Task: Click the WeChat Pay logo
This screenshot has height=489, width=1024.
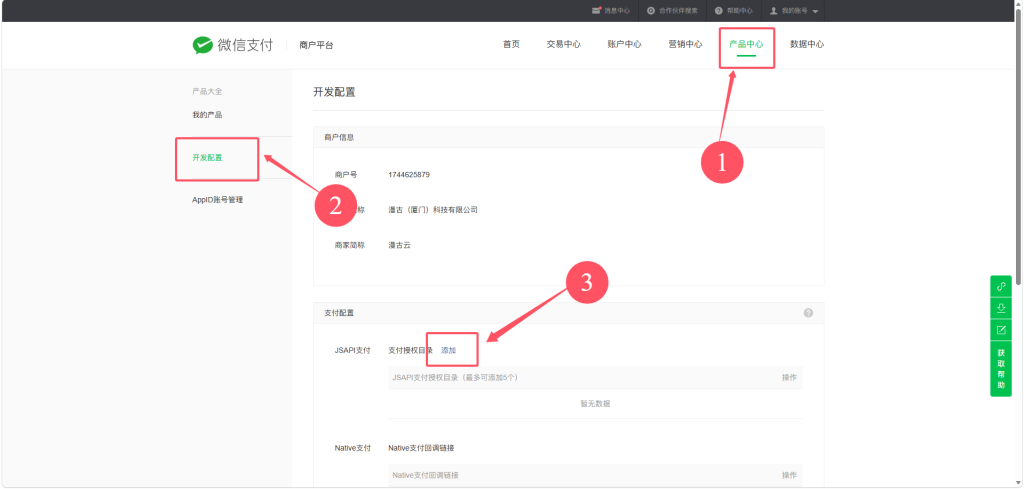Action: pyautogui.click(x=232, y=45)
